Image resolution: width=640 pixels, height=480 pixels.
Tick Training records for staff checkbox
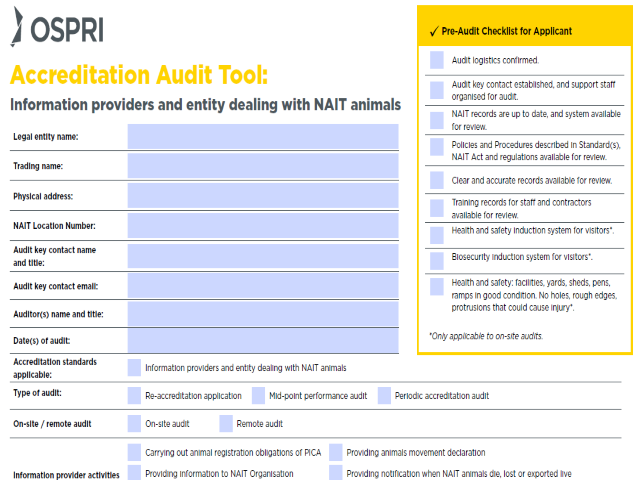(x=437, y=208)
